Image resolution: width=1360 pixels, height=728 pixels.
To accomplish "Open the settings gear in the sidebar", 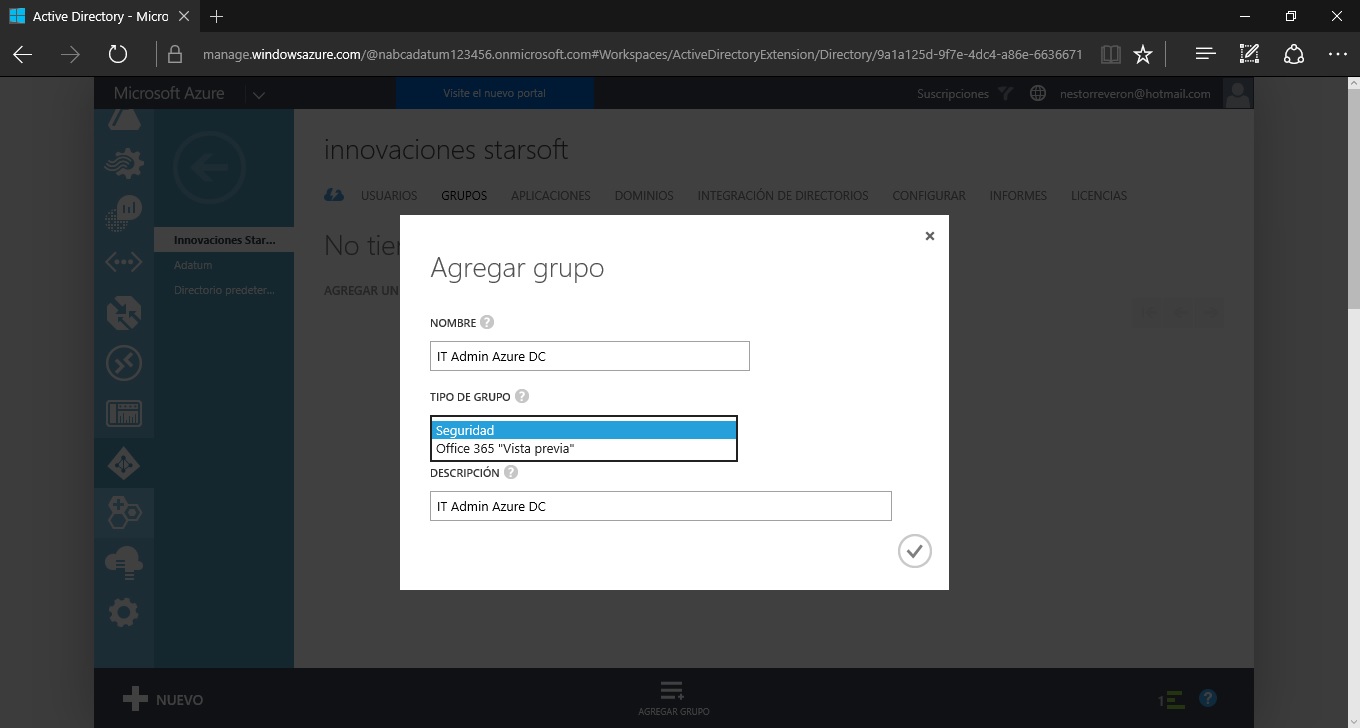I will pyautogui.click(x=124, y=611).
